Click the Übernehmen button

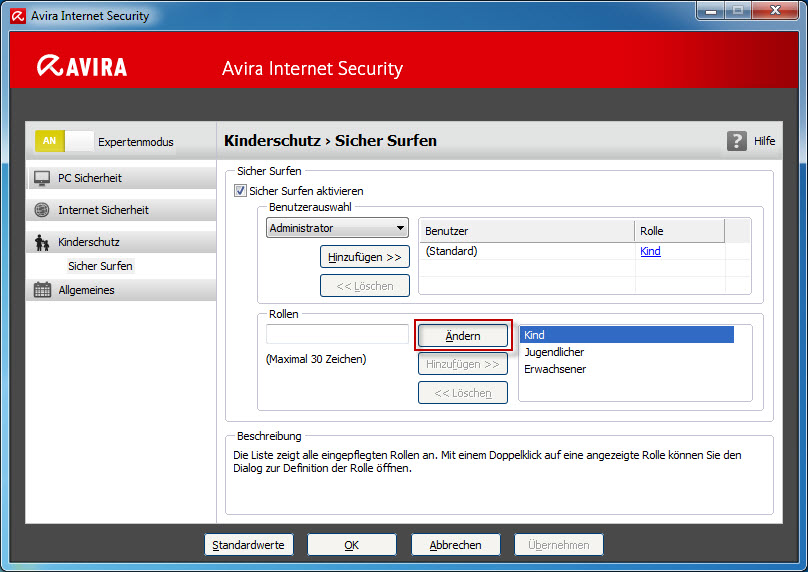559,545
